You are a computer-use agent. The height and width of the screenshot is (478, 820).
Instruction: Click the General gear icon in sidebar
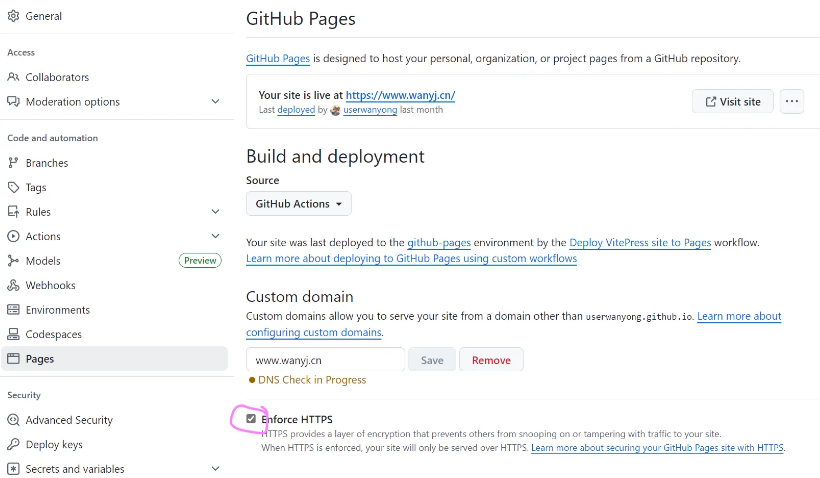point(13,16)
